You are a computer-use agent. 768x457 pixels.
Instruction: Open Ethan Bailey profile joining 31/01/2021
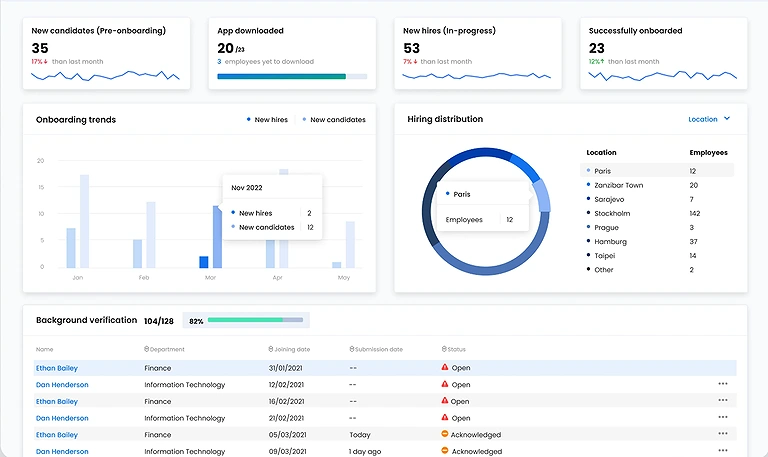[57, 368]
